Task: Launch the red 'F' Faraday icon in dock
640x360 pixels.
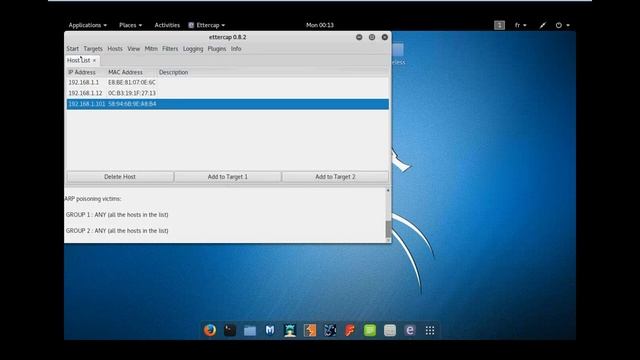Action: [x=350, y=330]
